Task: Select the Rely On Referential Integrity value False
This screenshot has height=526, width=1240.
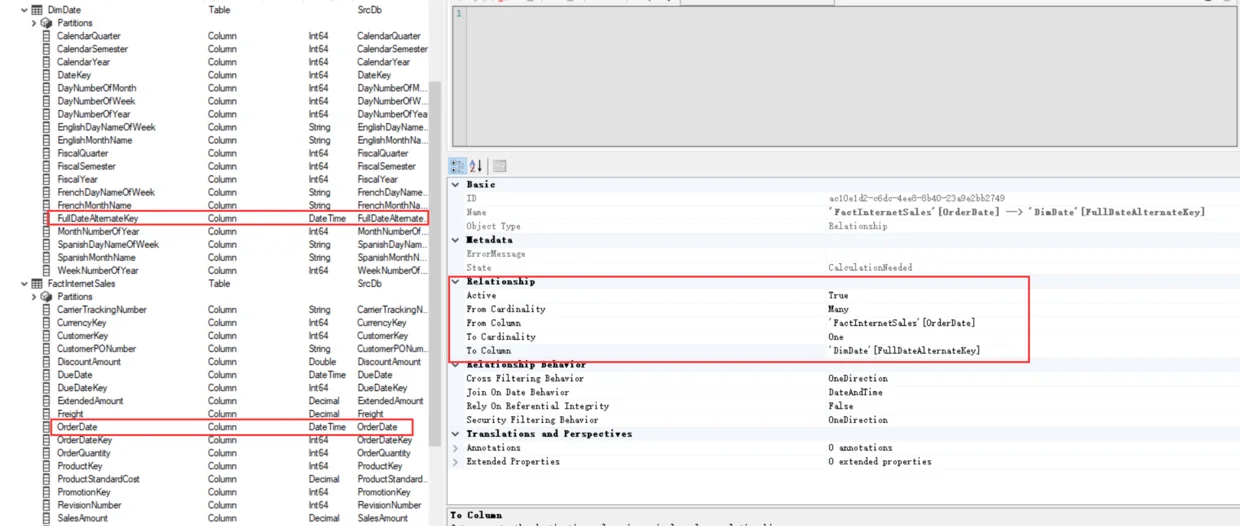Action: pos(841,406)
